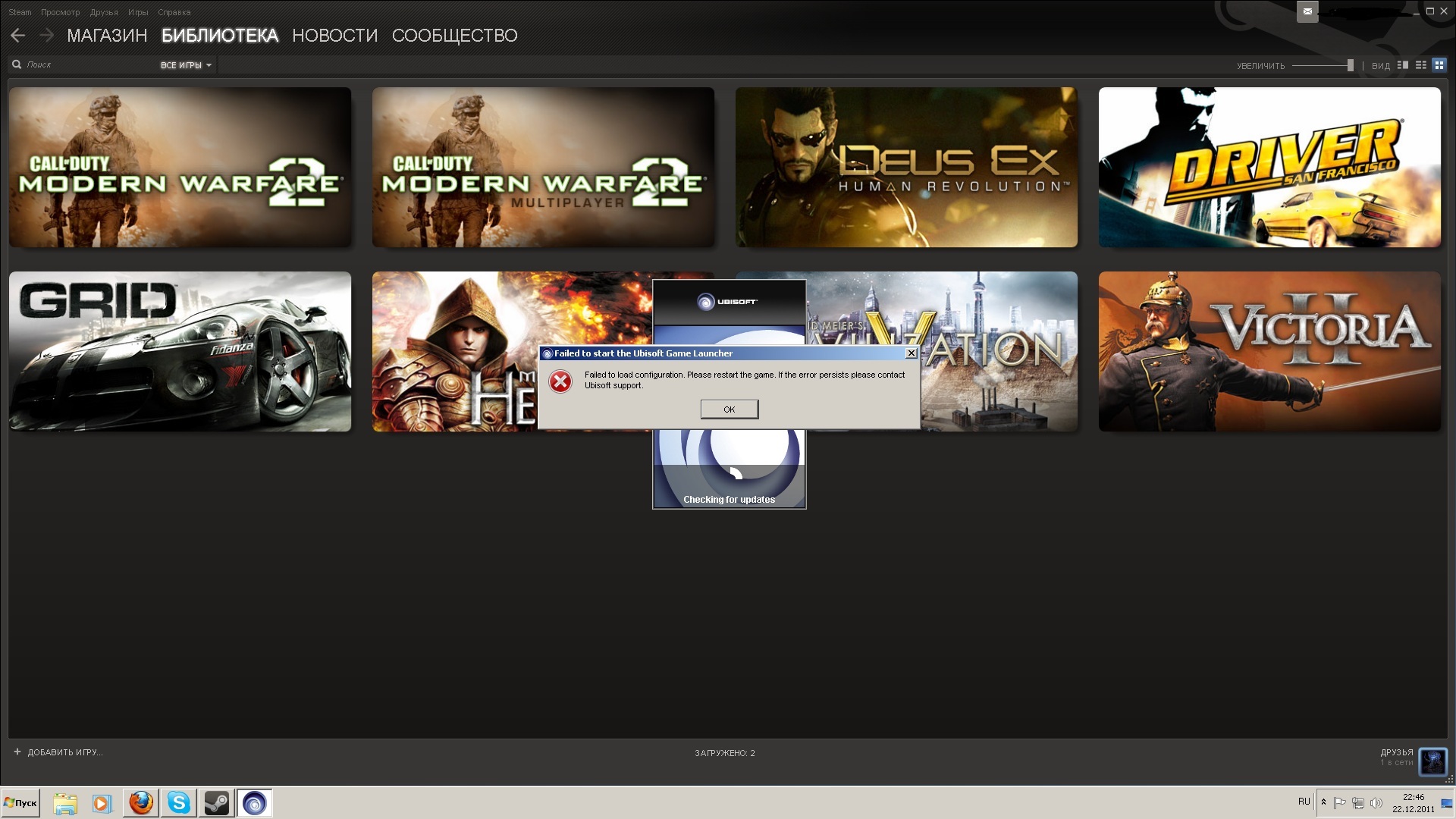Open the Игры menu
The height and width of the screenshot is (819, 1456).
point(138,12)
